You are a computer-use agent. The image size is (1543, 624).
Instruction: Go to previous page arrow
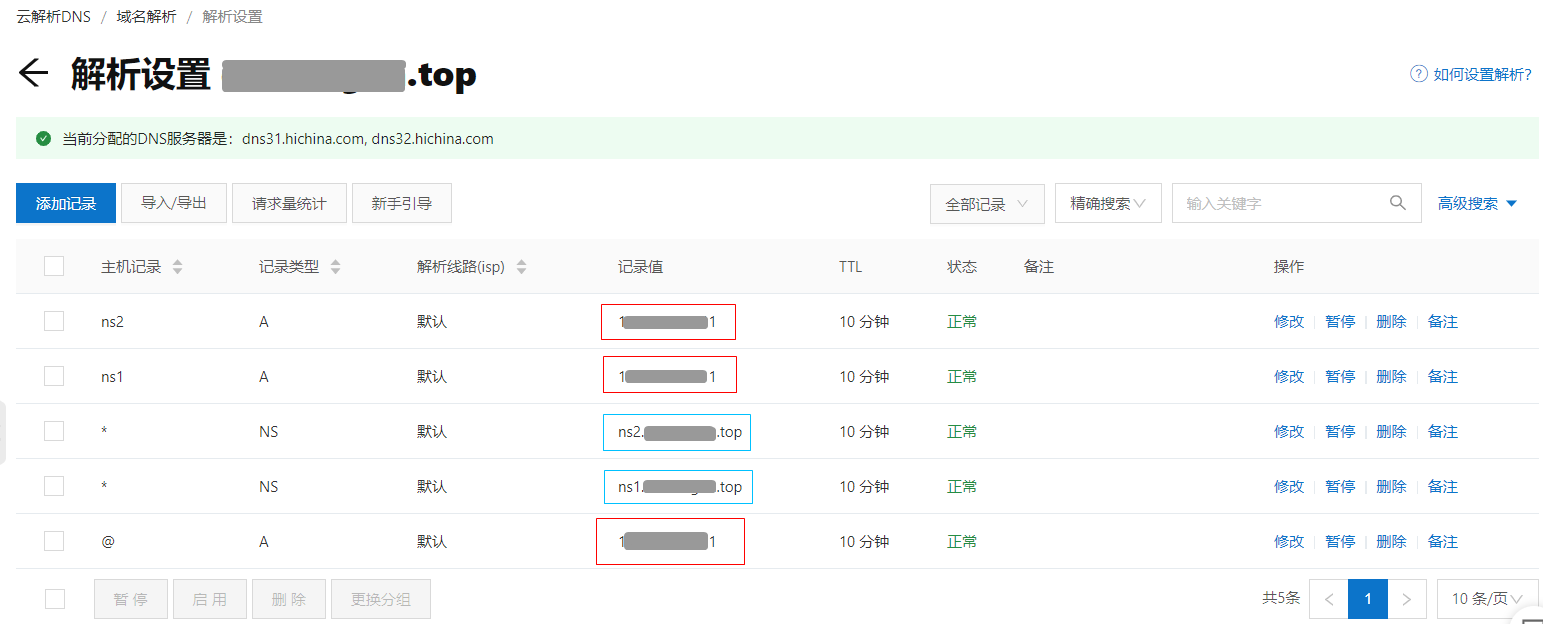[1329, 599]
